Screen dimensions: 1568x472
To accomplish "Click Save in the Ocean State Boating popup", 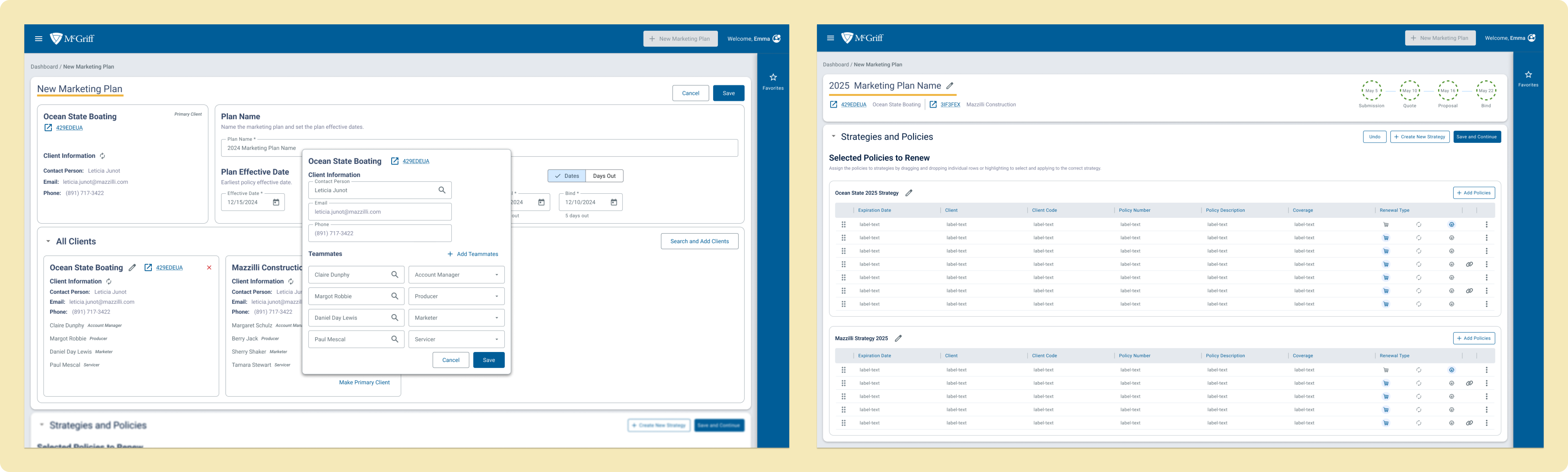I will point(489,361).
